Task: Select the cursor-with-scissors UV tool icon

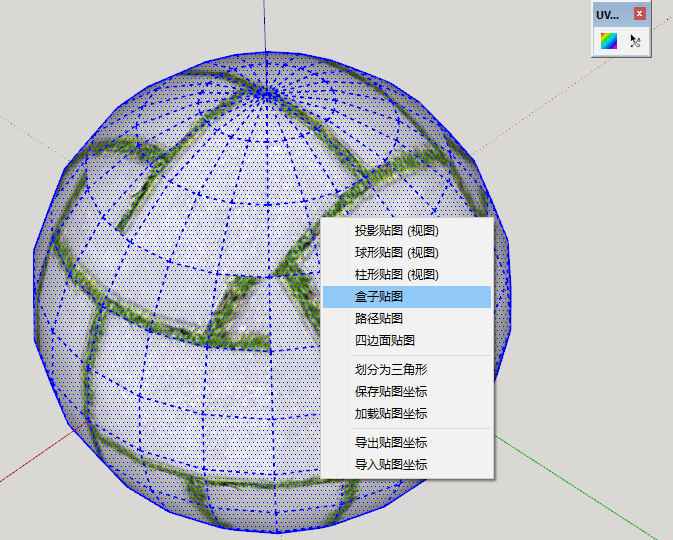Action: [x=635, y=41]
